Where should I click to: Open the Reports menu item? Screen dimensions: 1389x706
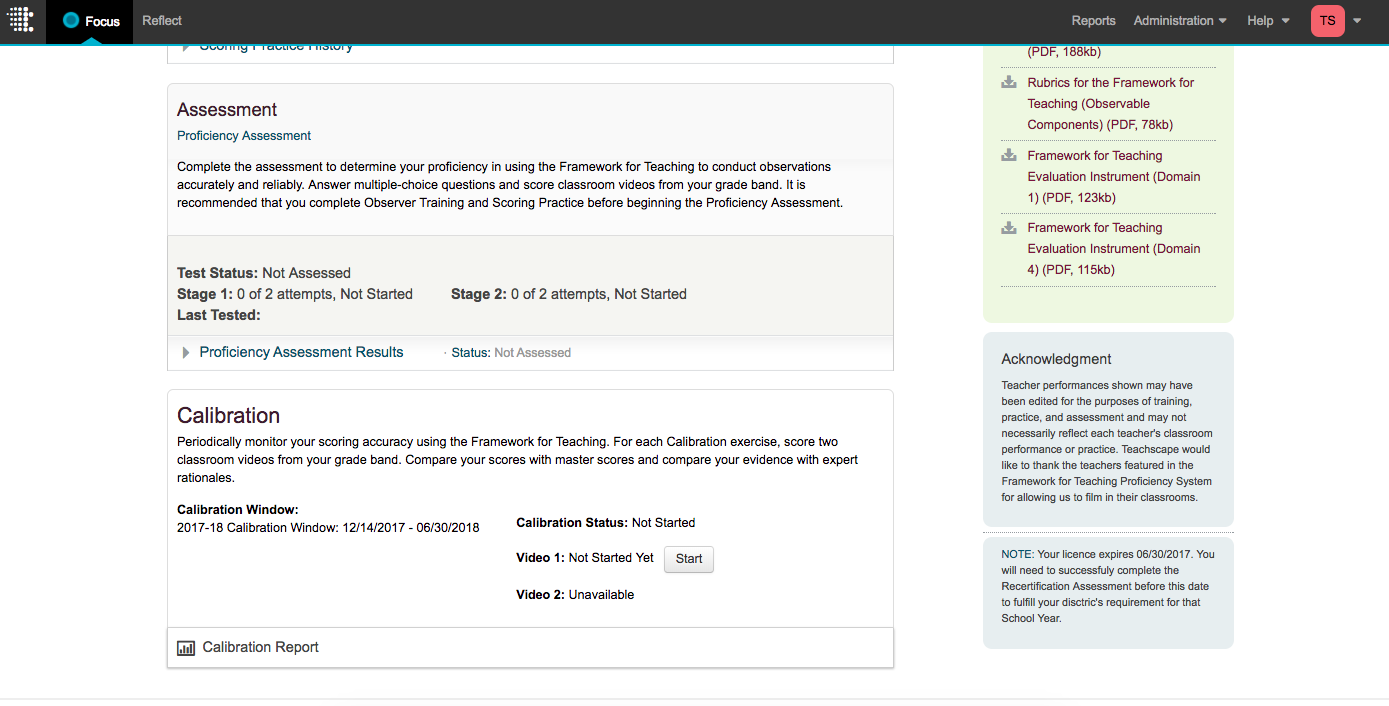pyautogui.click(x=1093, y=21)
